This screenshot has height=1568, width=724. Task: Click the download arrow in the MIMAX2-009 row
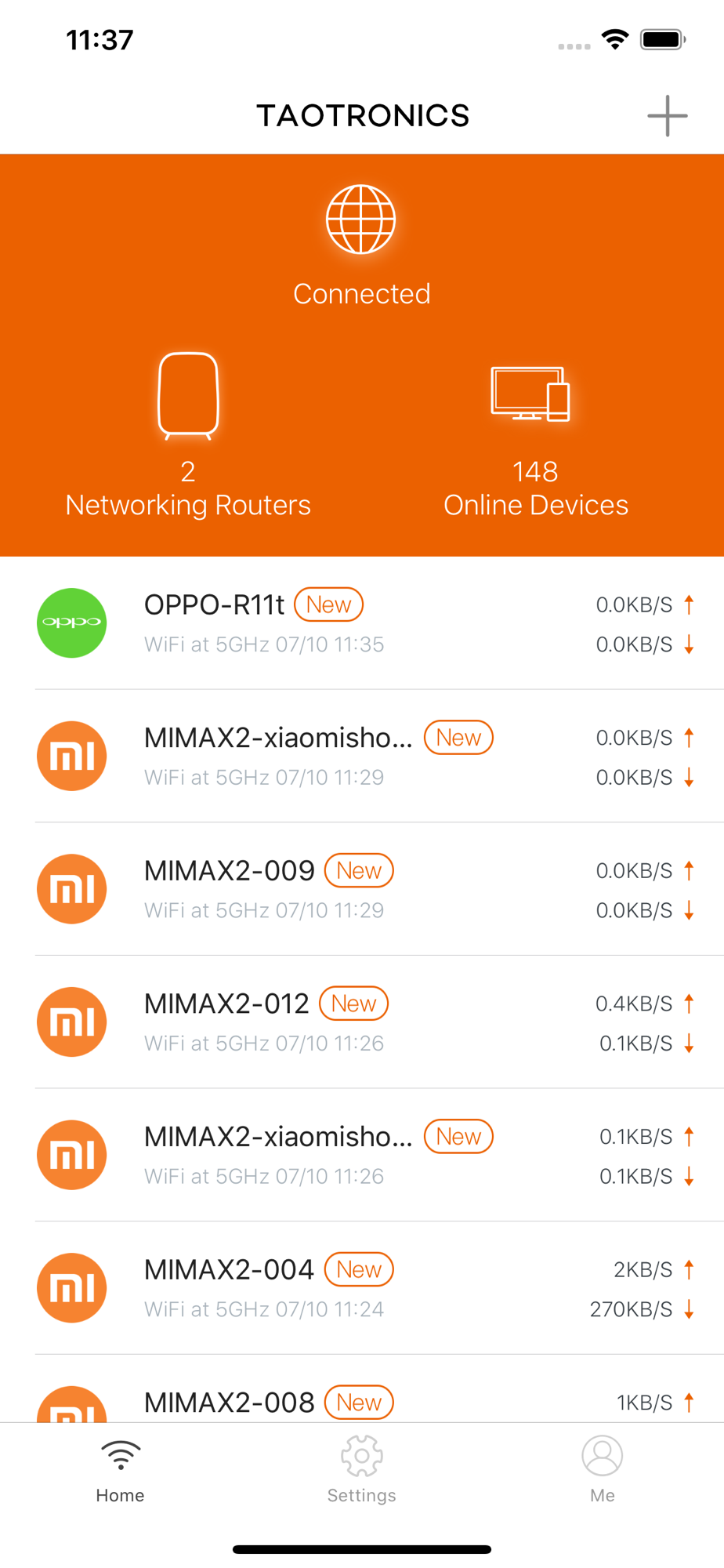[689, 910]
